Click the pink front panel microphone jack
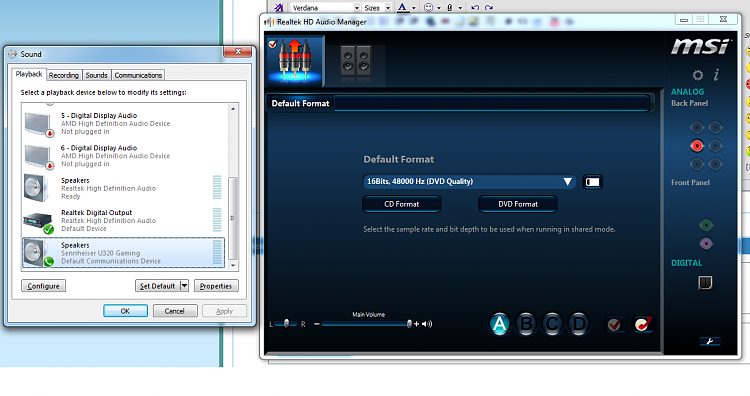This screenshot has height=396, width=750. (x=706, y=243)
